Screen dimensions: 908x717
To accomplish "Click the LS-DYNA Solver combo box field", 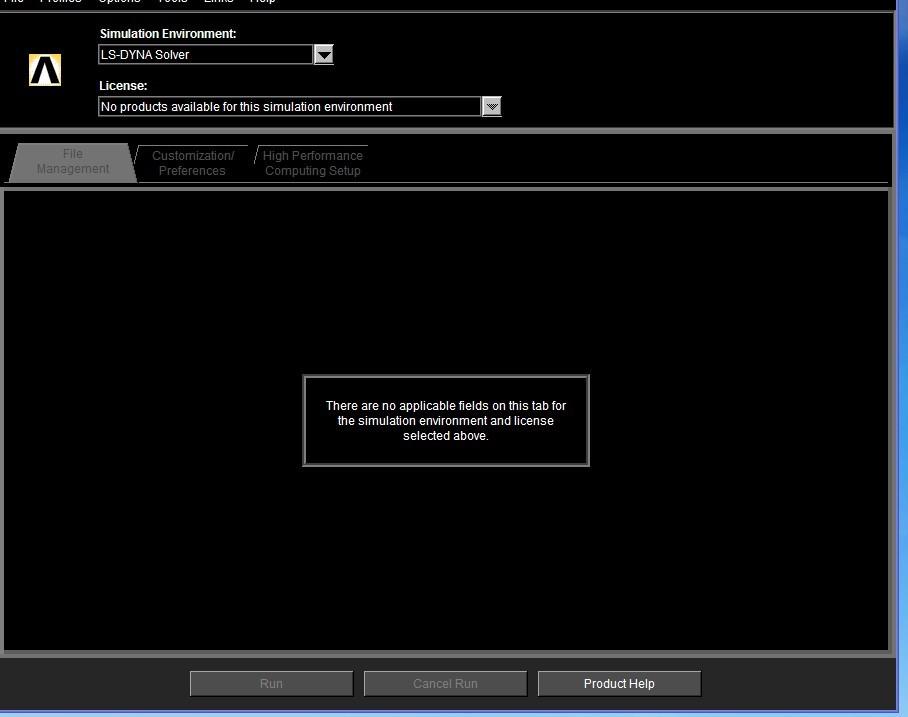I will [206, 55].
